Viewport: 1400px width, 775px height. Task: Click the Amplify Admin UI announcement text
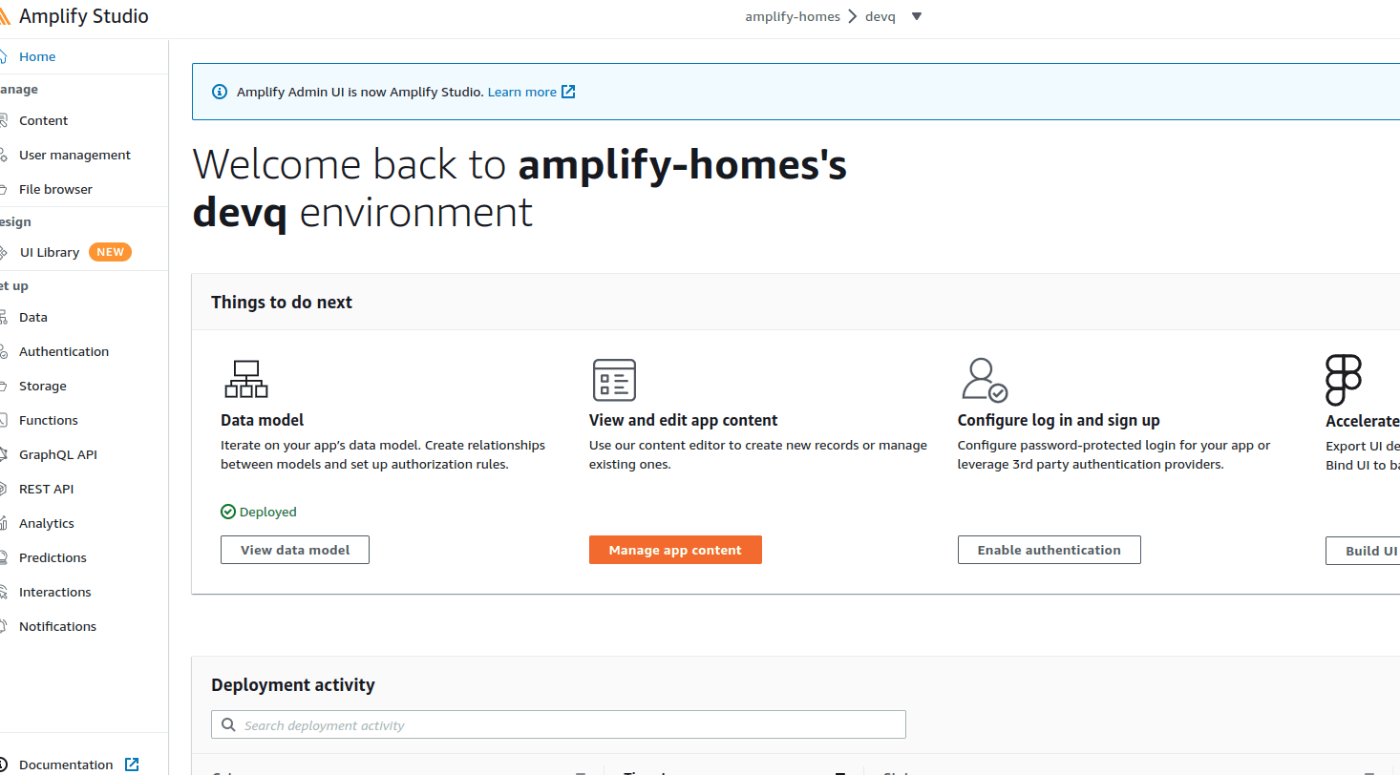coord(360,92)
